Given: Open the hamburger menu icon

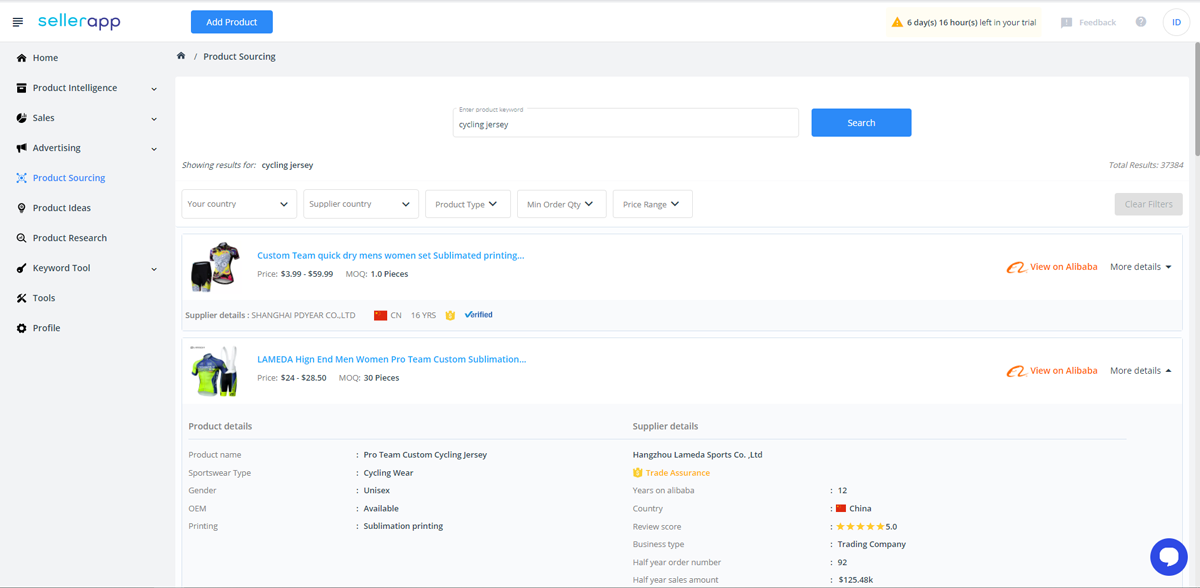Looking at the screenshot, I should click(x=17, y=22).
